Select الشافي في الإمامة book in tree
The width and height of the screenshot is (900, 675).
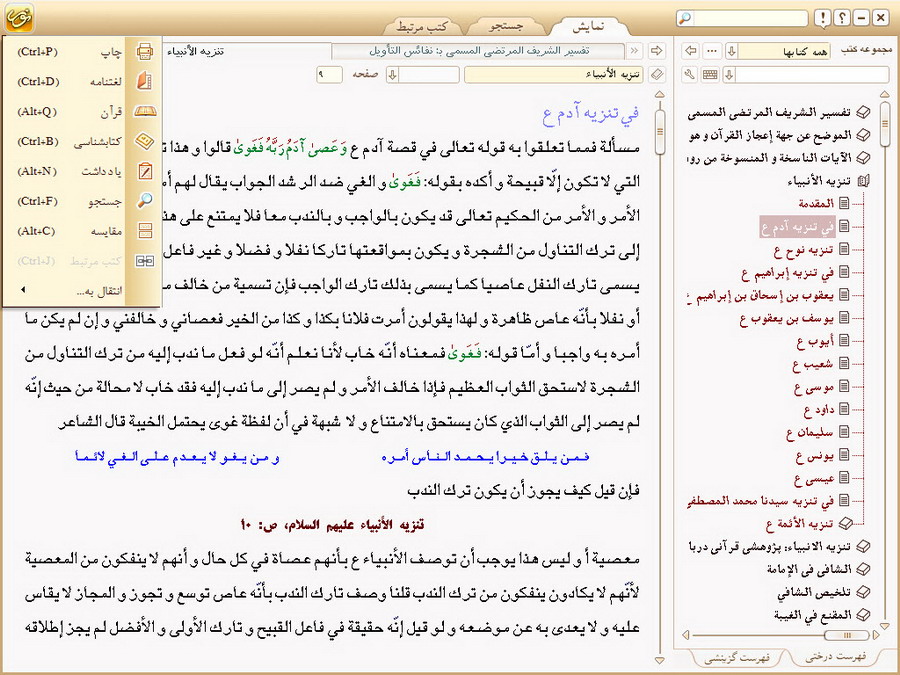pyautogui.click(x=809, y=569)
